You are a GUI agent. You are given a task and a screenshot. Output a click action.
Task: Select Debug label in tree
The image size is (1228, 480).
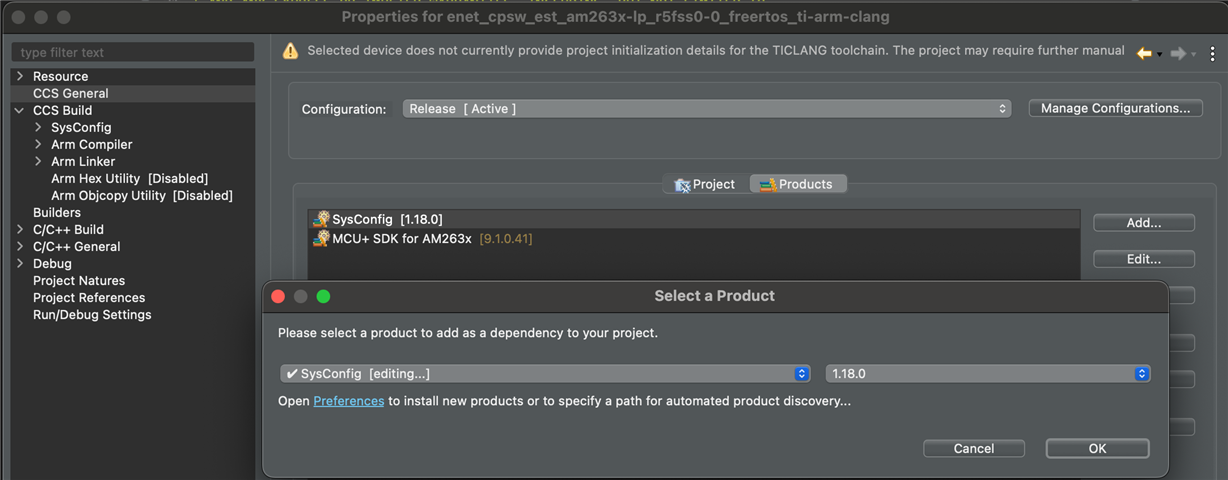pyautogui.click(x=52, y=263)
